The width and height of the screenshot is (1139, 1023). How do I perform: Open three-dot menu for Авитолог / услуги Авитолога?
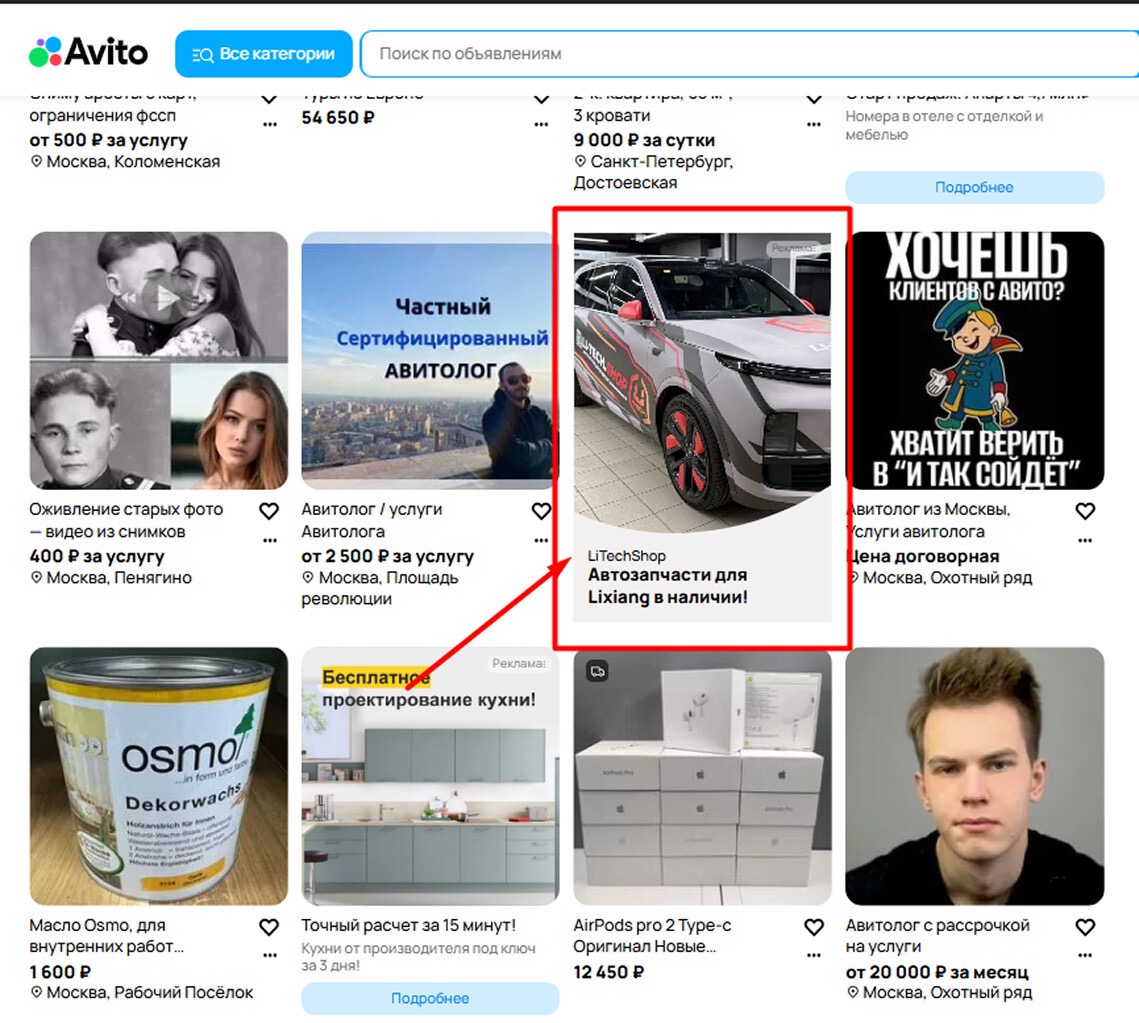click(541, 541)
